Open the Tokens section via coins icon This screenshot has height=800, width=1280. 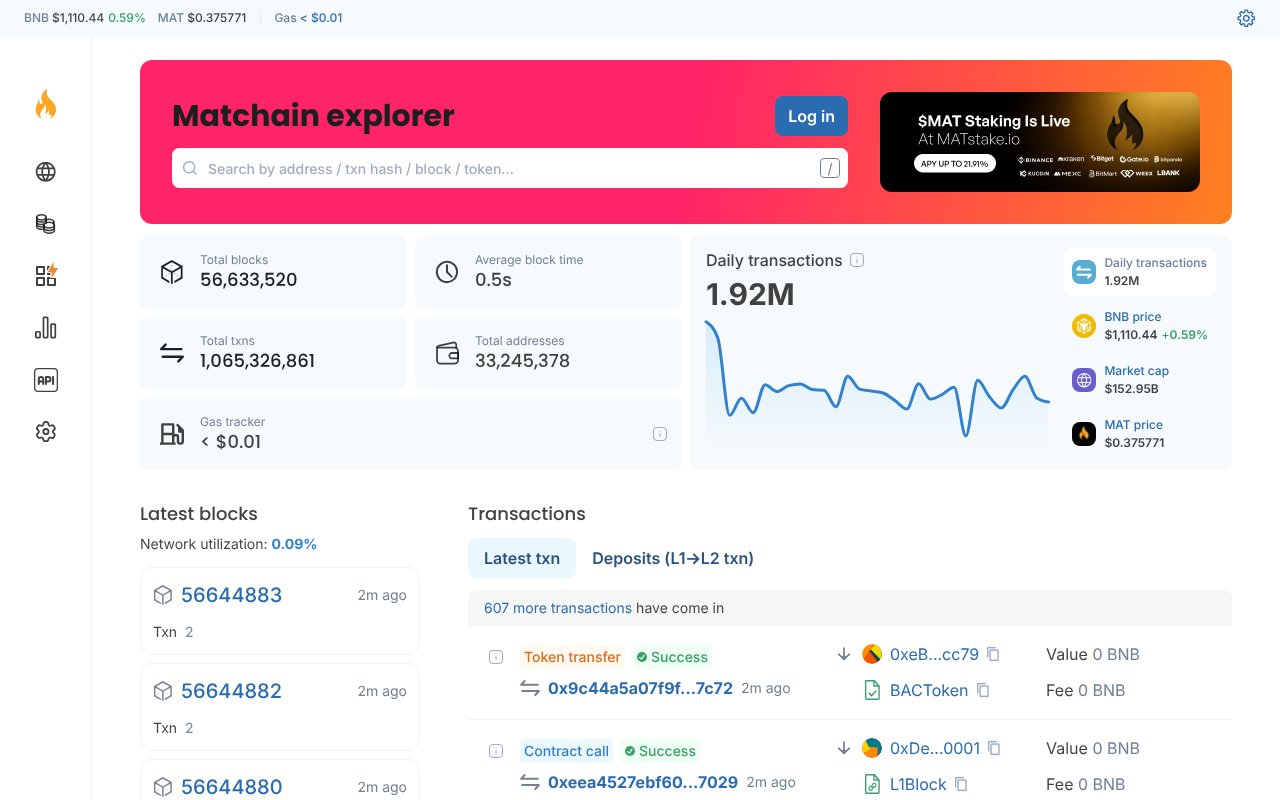pos(45,223)
